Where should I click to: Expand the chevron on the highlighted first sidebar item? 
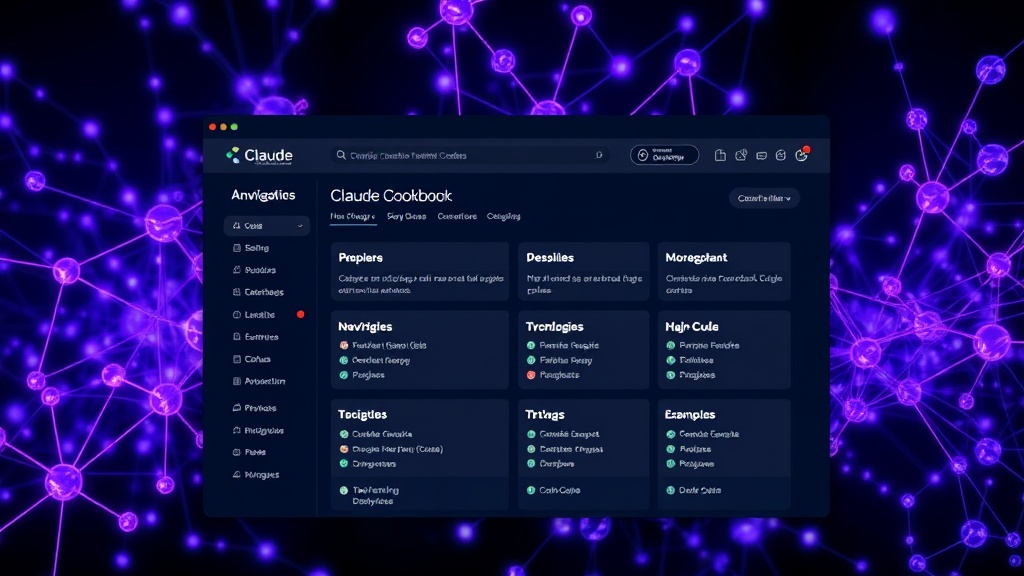[300, 226]
